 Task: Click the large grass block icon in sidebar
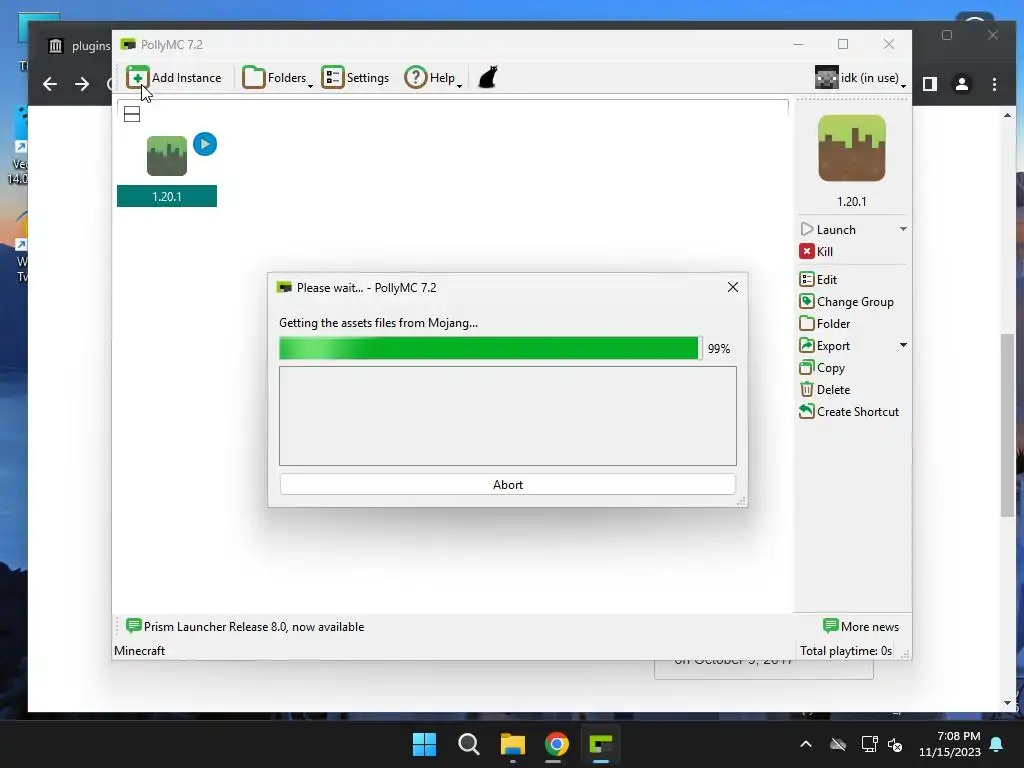click(x=852, y=148)
